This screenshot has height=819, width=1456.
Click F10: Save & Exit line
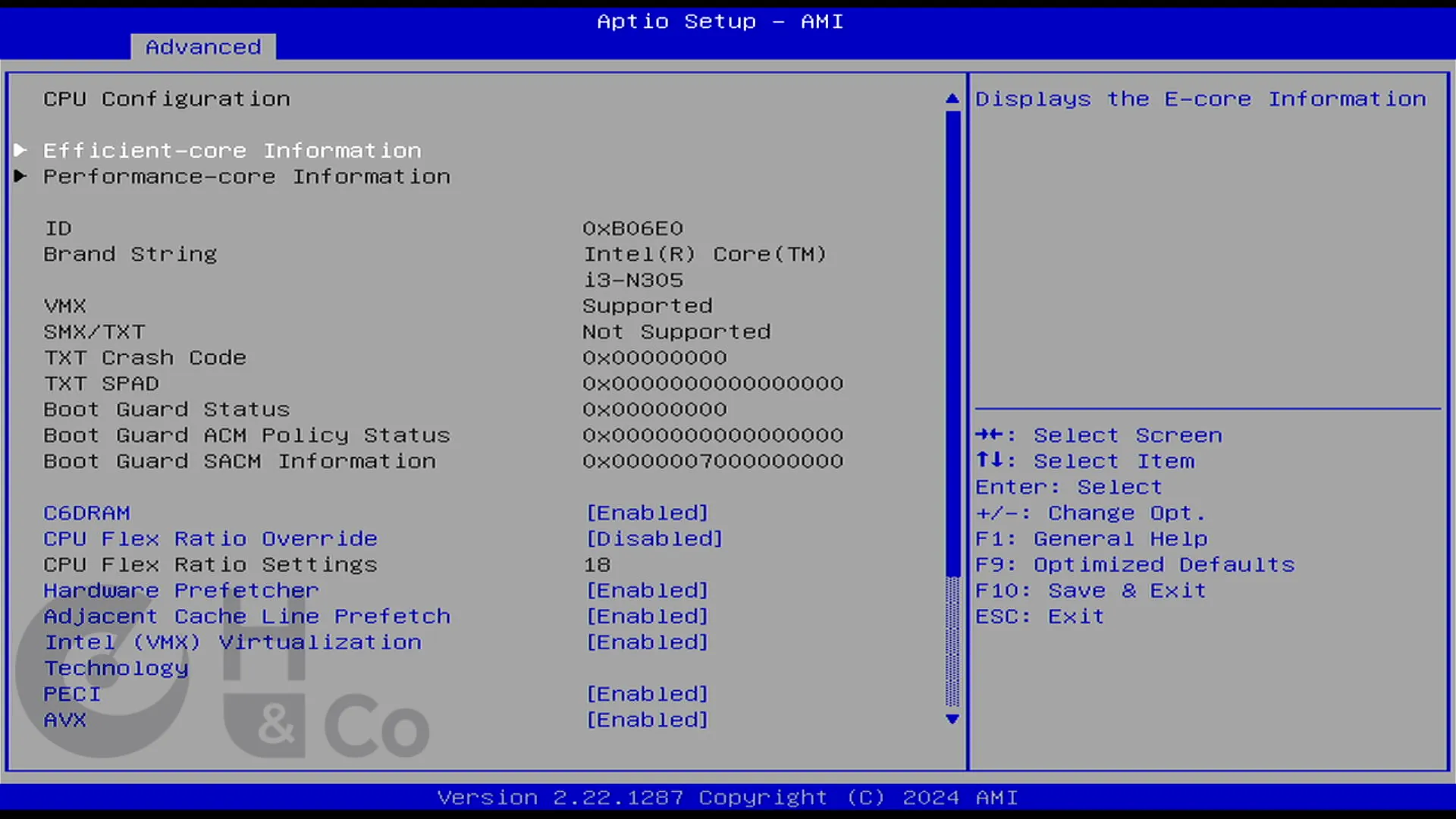(x=1090, y=590)
